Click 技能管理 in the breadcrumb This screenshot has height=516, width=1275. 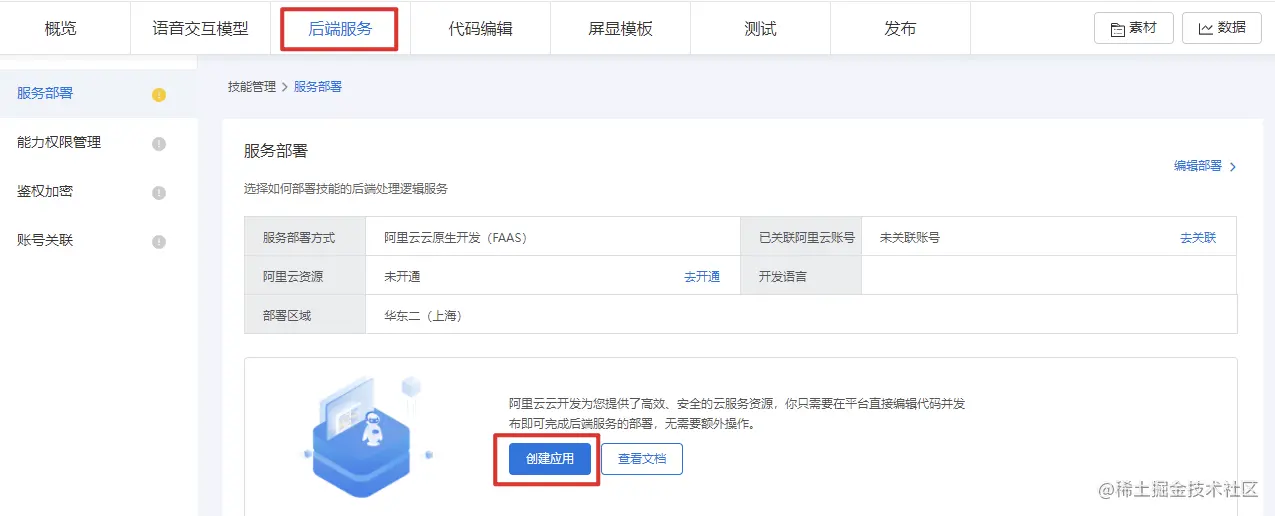(x=252, y=87)
